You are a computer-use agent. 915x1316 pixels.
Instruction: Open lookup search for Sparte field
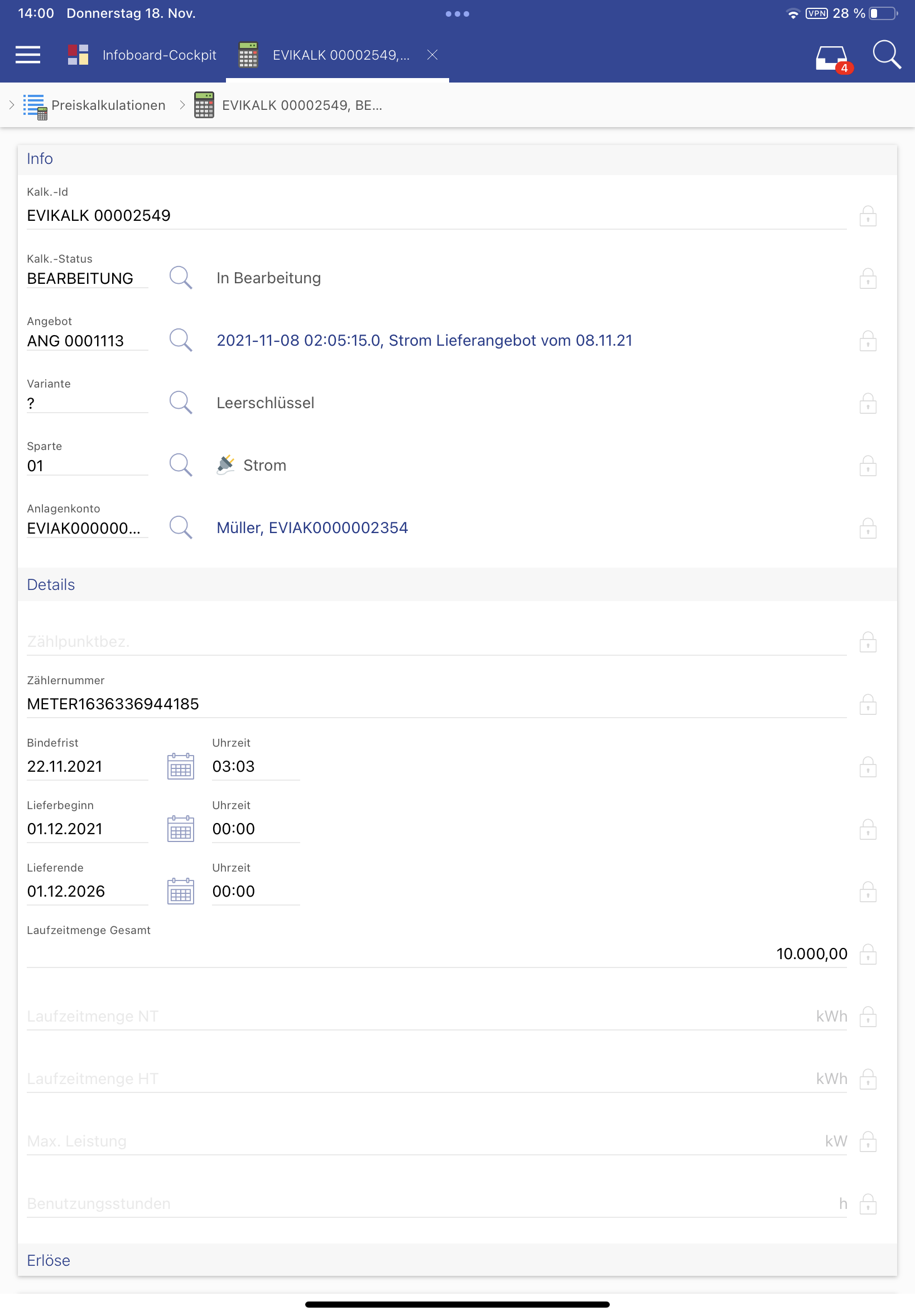point(181,465)
